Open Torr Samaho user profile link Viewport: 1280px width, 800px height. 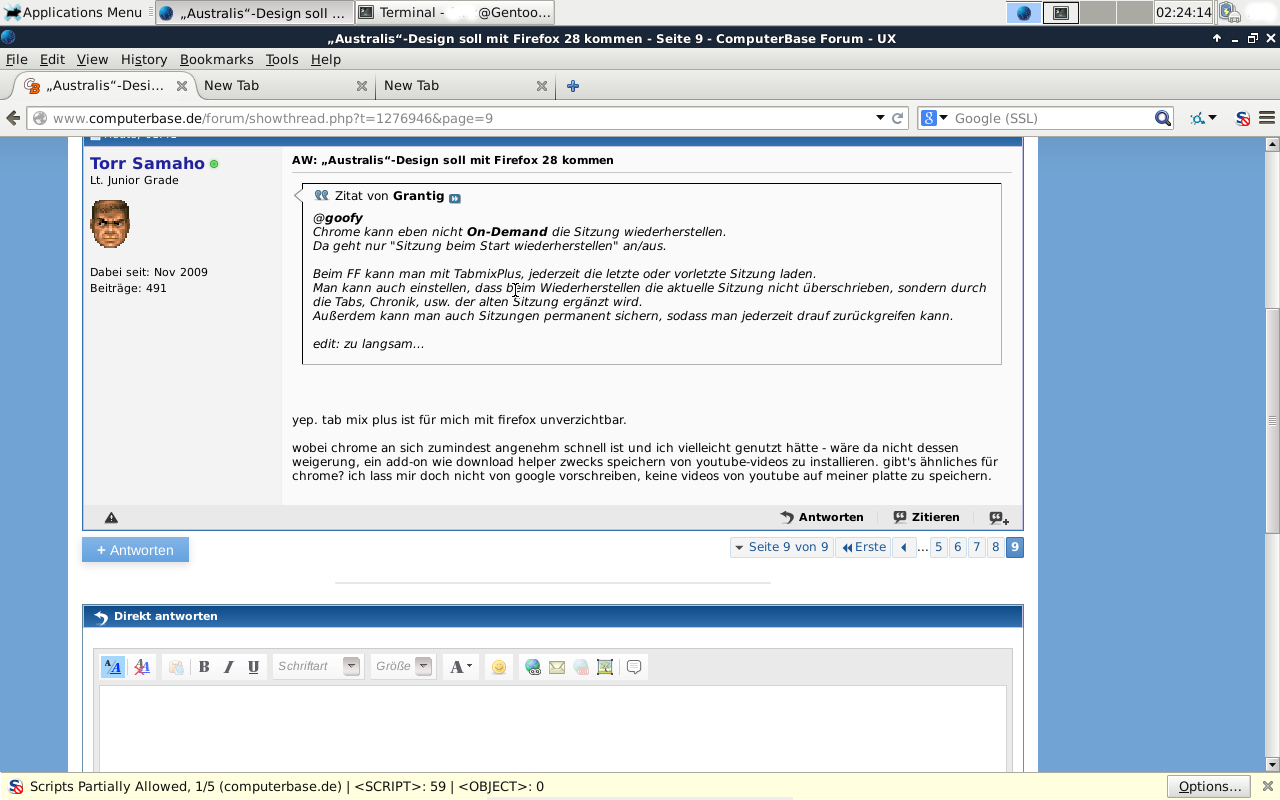(x=147, y=163)
